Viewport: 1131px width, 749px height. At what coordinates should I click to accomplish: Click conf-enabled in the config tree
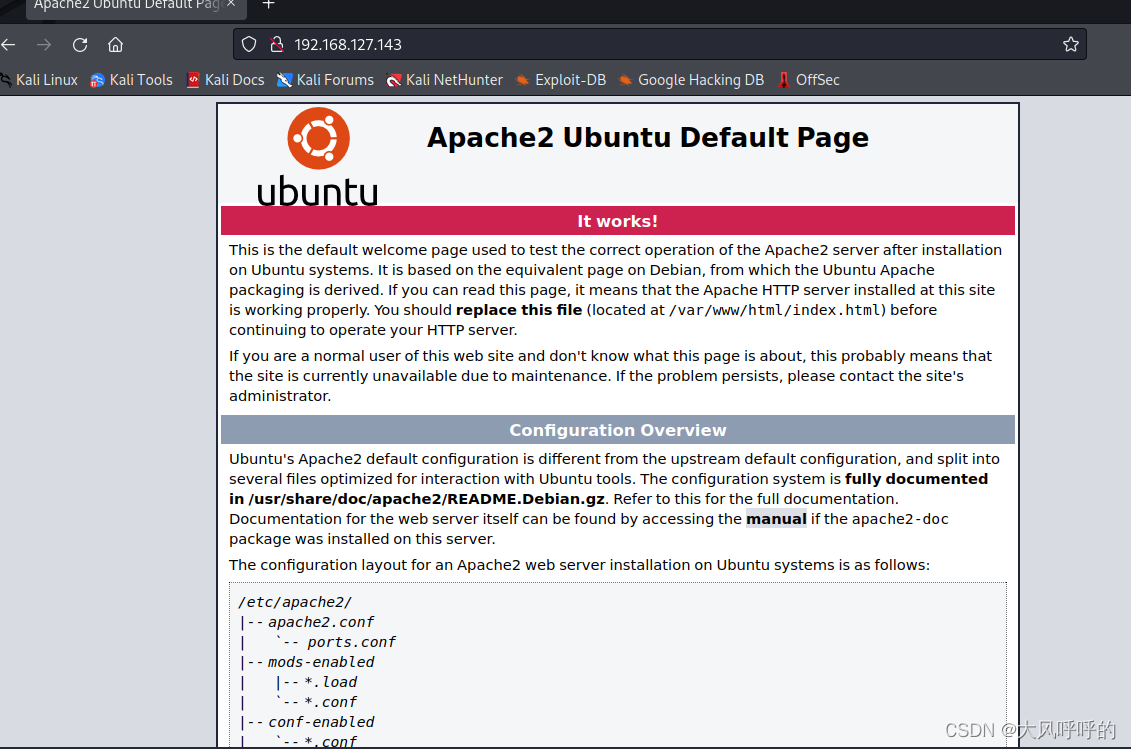[x=321, y=722]
